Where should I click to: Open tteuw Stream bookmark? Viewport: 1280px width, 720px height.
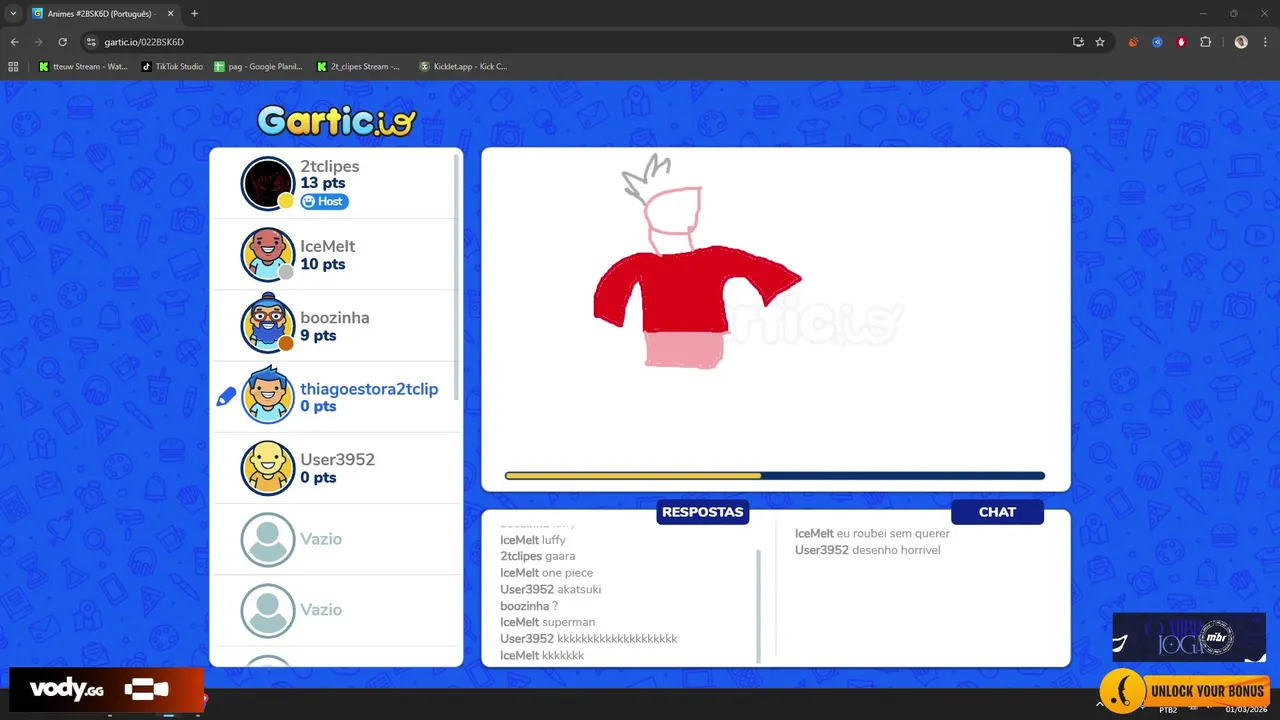(83, 66)
